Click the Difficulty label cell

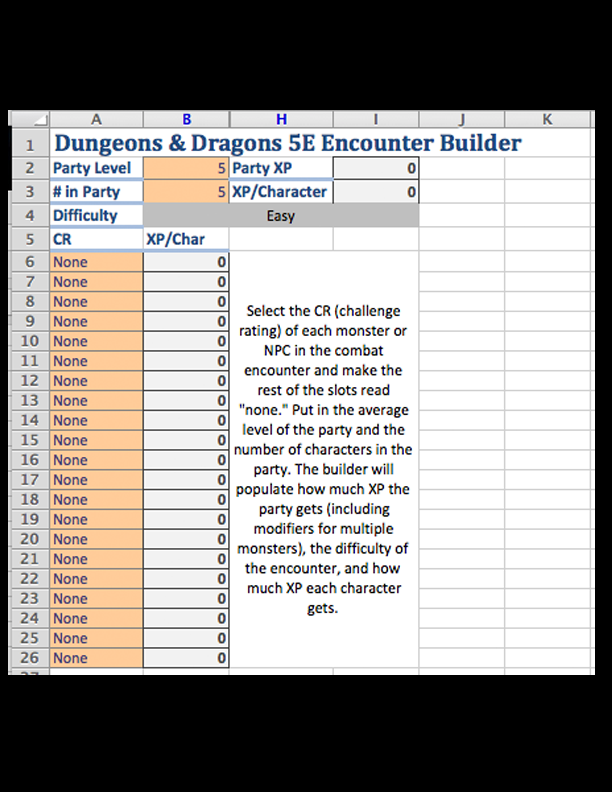point(96,216)
